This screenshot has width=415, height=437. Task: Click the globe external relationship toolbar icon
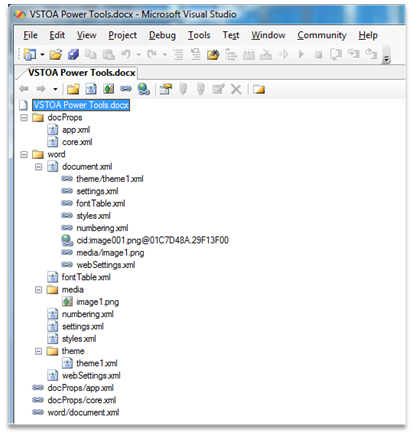[144, 89]
